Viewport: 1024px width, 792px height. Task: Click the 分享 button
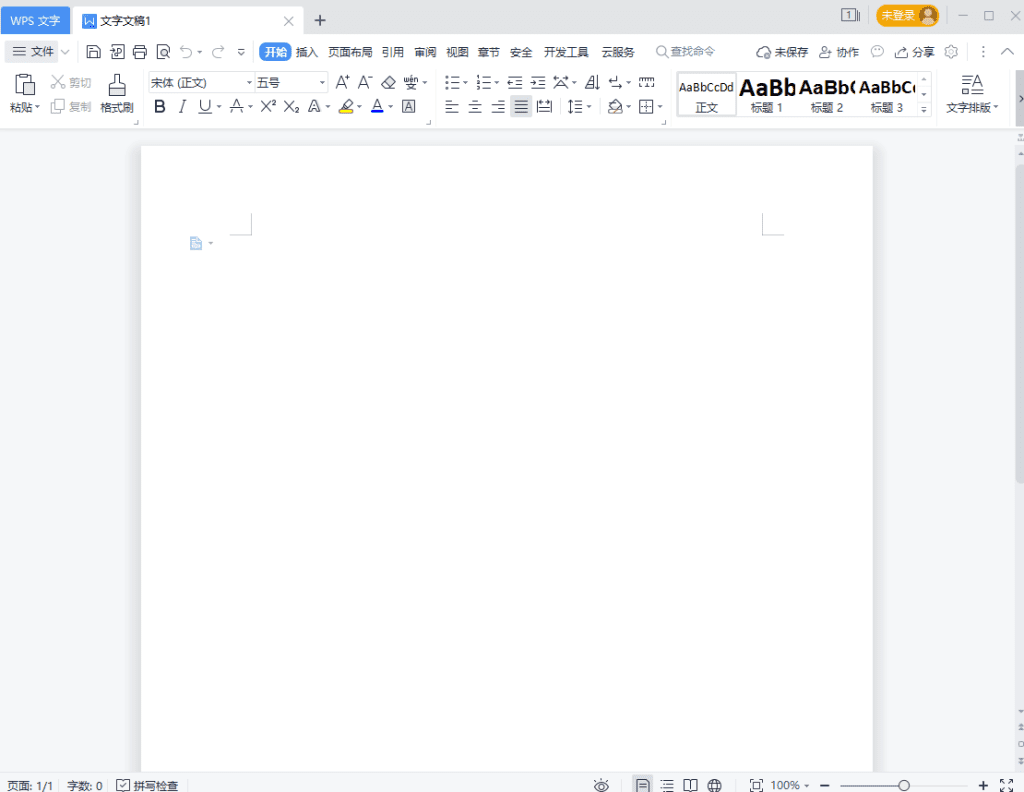click(x=914, y=51)
